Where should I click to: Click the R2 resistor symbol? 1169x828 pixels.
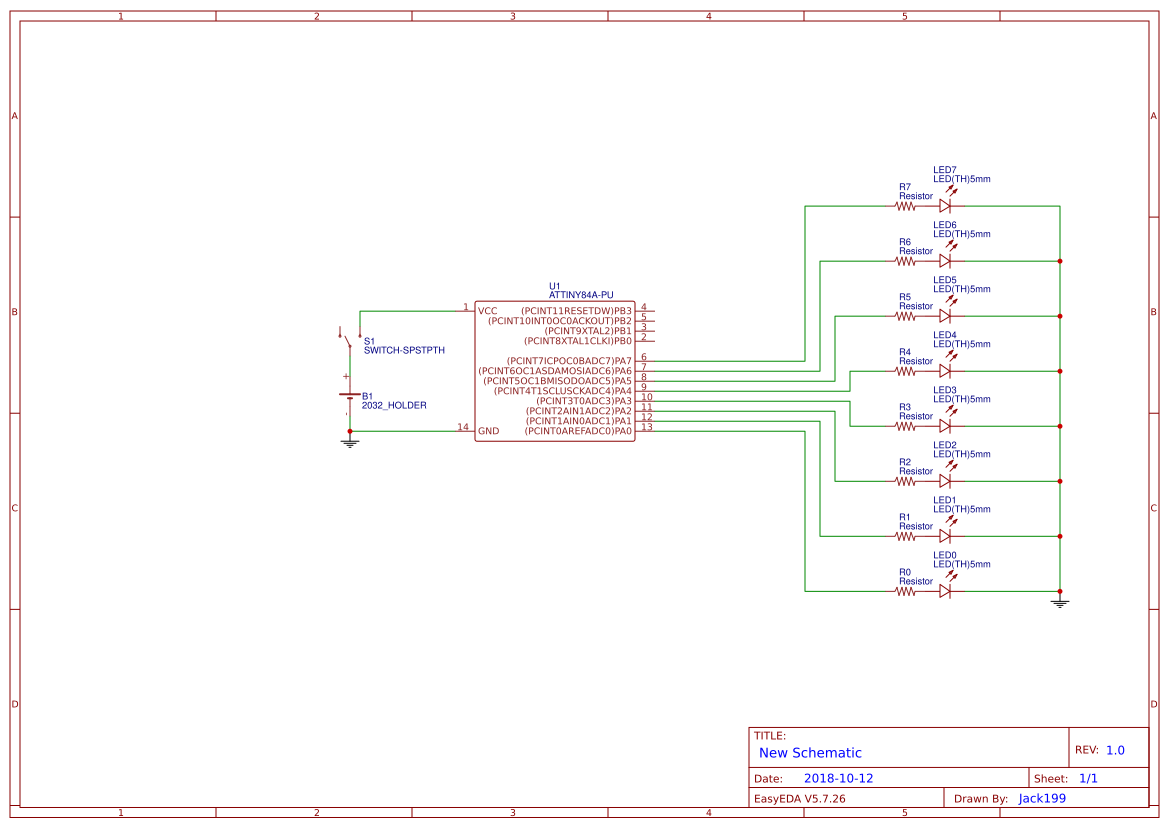(x=906, y=481)
